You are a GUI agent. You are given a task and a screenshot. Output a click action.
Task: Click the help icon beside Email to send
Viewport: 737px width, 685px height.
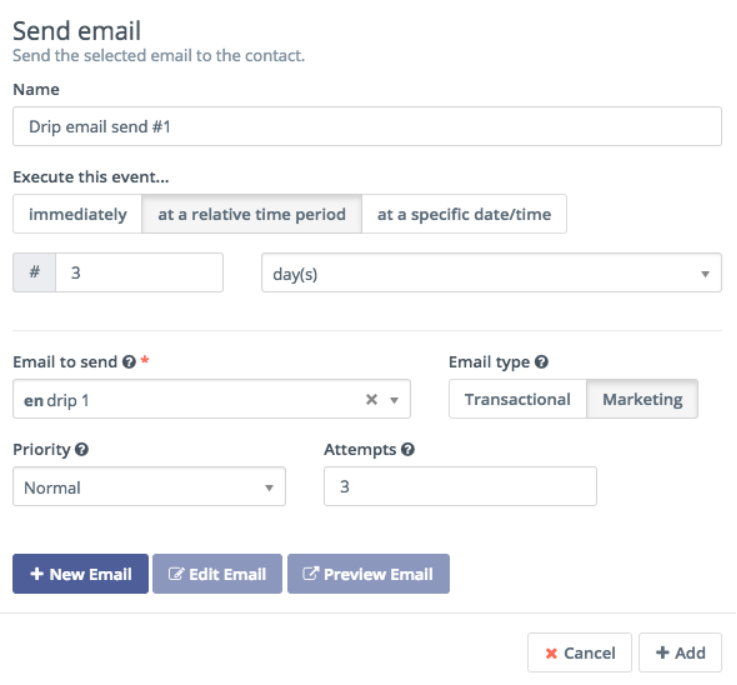[x=129, y=361]
